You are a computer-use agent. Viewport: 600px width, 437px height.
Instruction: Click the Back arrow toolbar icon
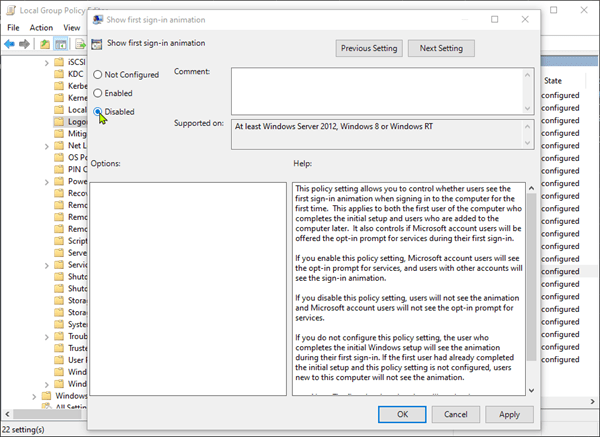coord(11,43)
